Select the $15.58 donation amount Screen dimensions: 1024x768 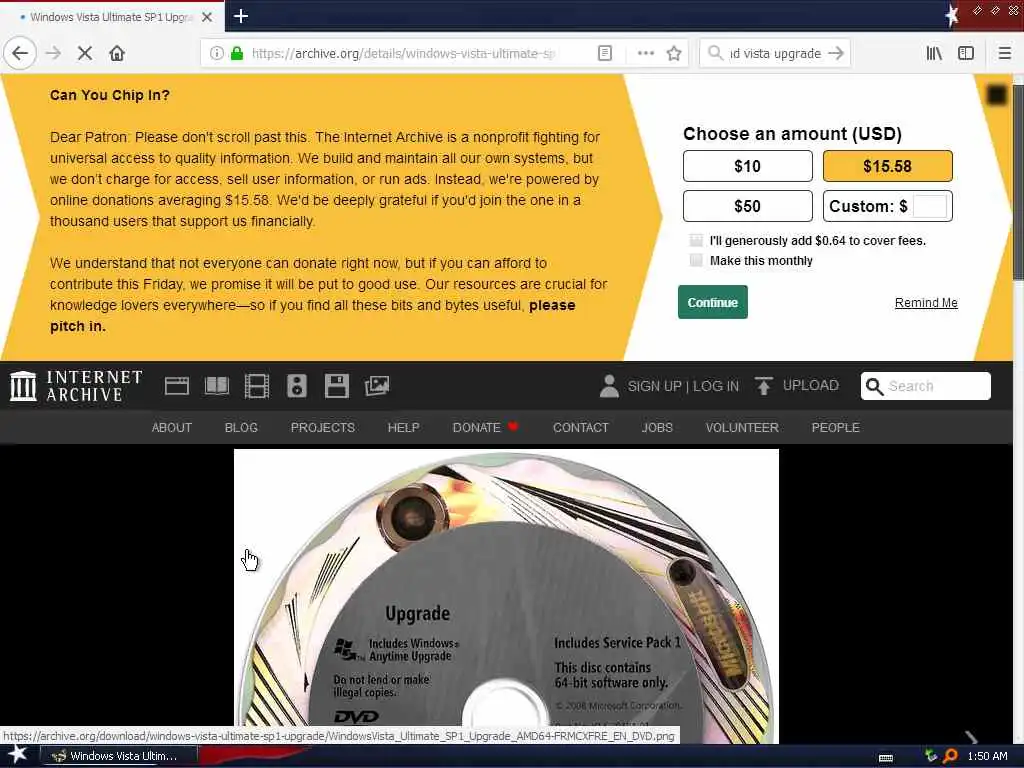click(888, 166)
